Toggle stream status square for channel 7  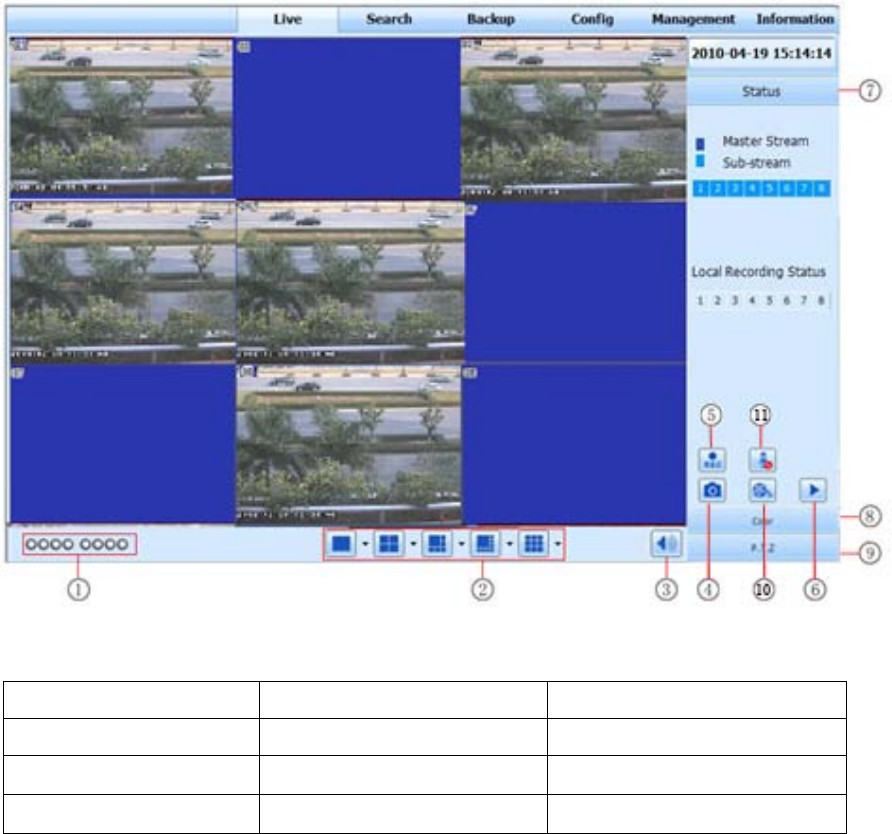click(804, 189)
